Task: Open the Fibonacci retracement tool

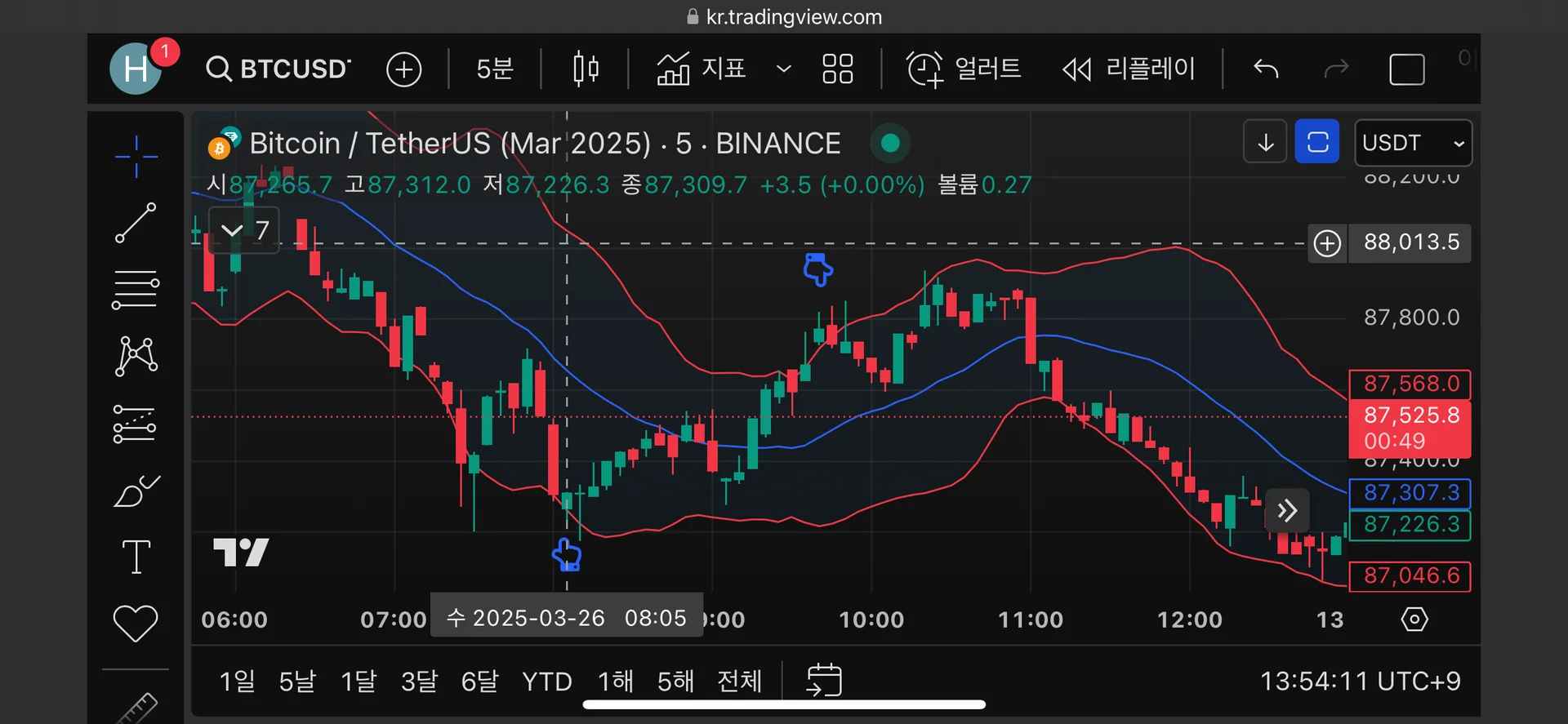Action: pyautogui.click(x=136, y=290)
